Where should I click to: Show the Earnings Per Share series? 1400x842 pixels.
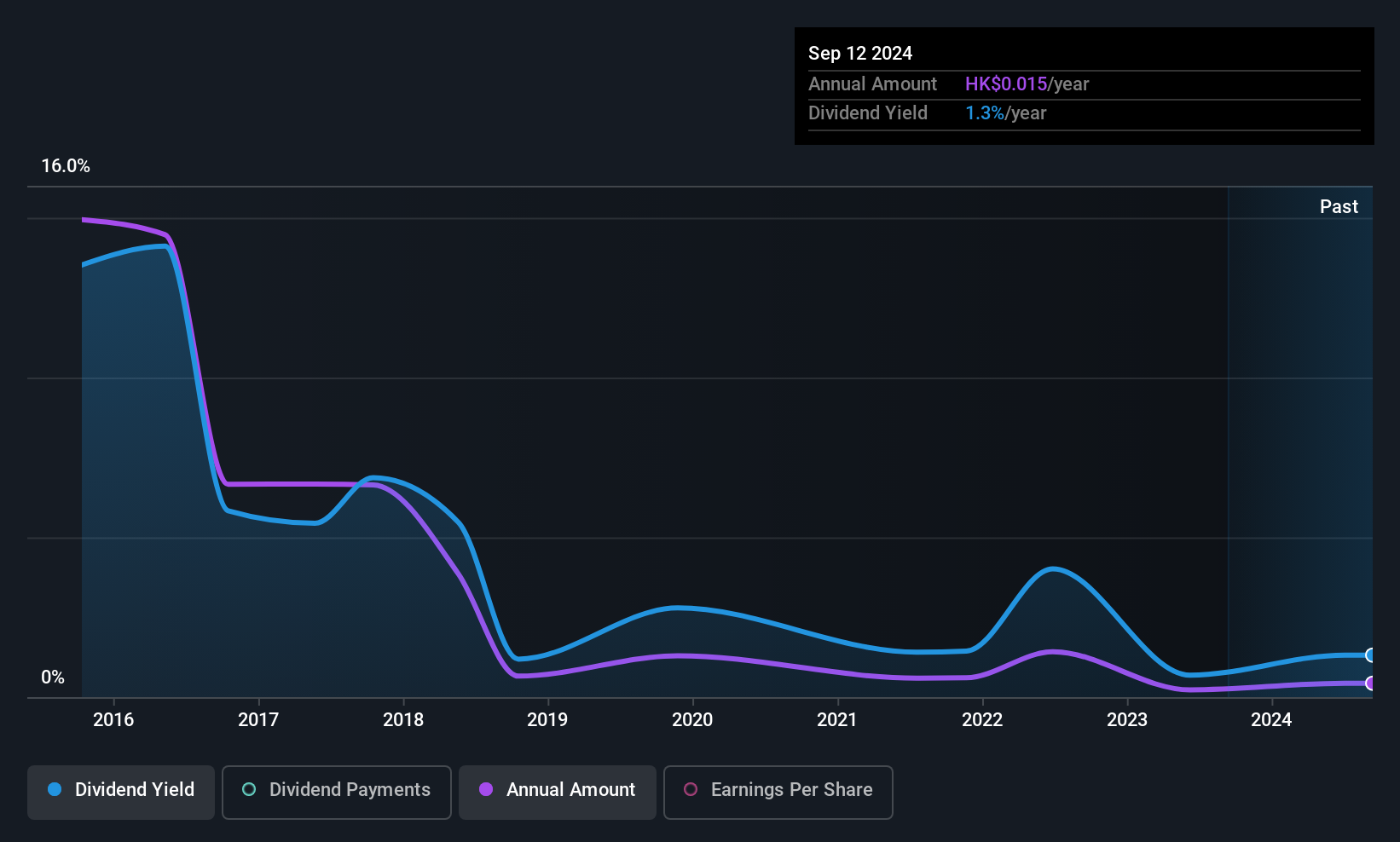click(x=778, y=792)
